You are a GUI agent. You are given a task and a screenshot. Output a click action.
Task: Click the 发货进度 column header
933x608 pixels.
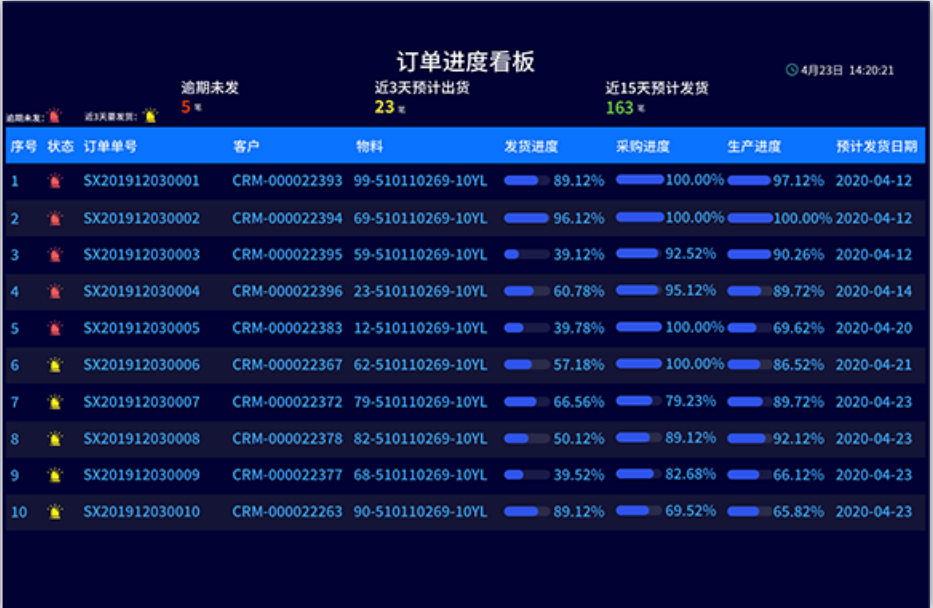pos(531,146)
